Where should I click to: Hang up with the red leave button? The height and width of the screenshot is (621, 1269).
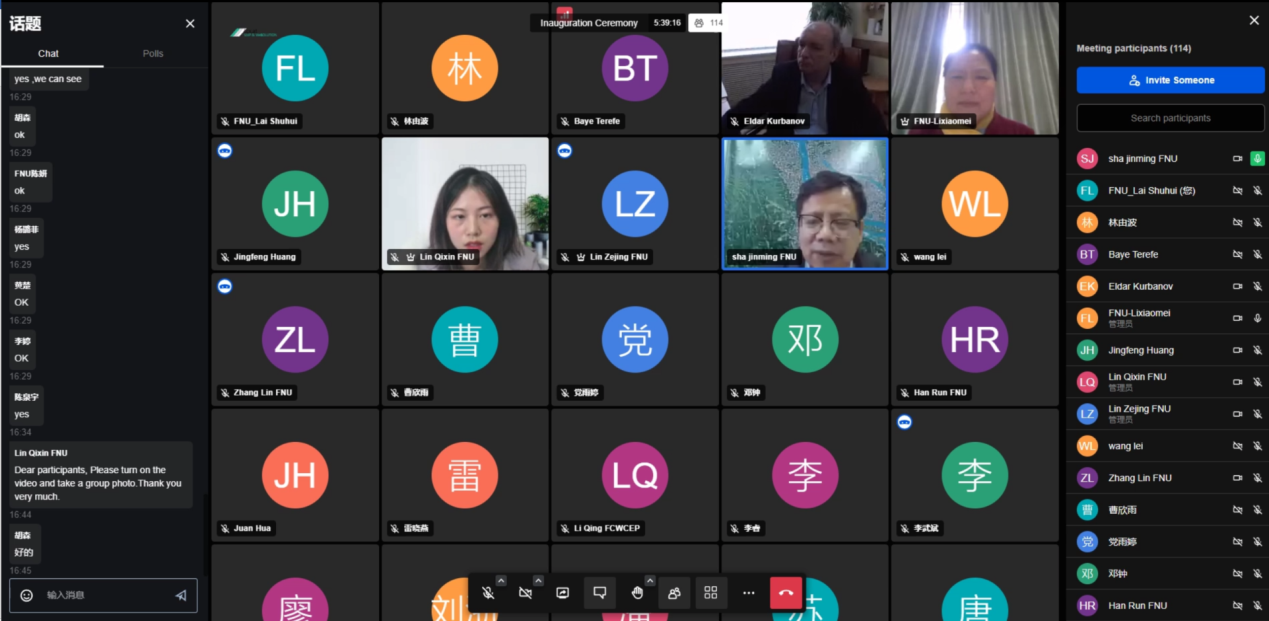pyautogui.click(x=786, y=593)
